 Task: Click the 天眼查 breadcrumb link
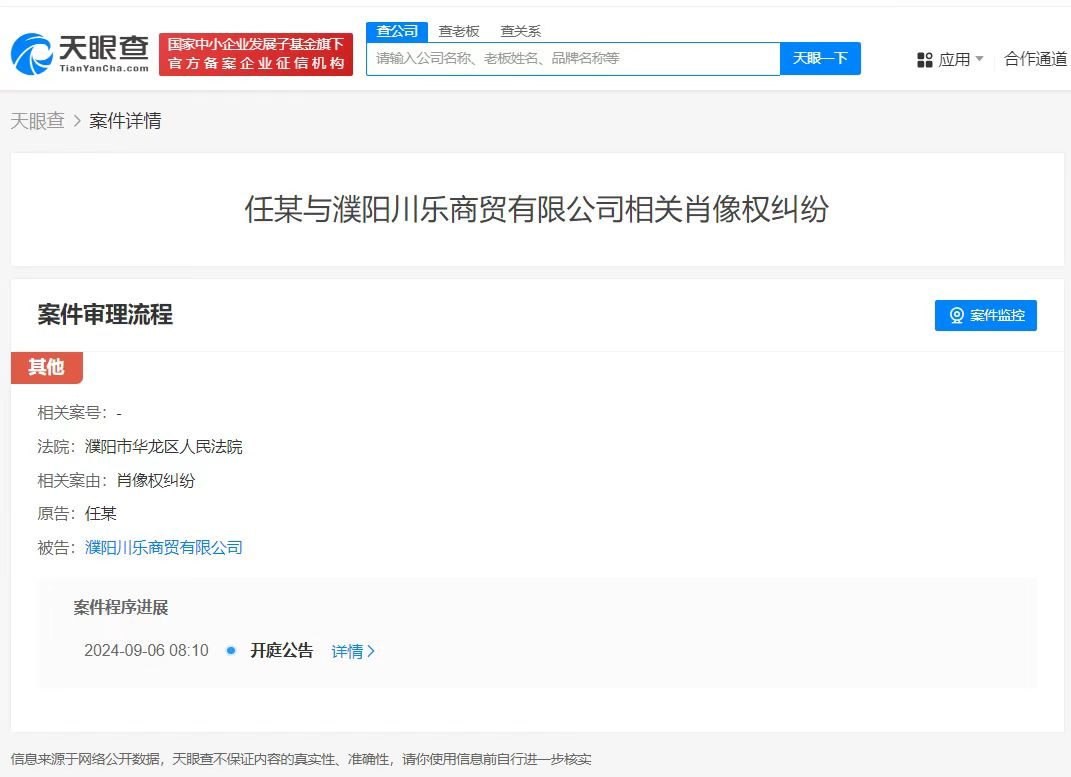pos(37,120)
